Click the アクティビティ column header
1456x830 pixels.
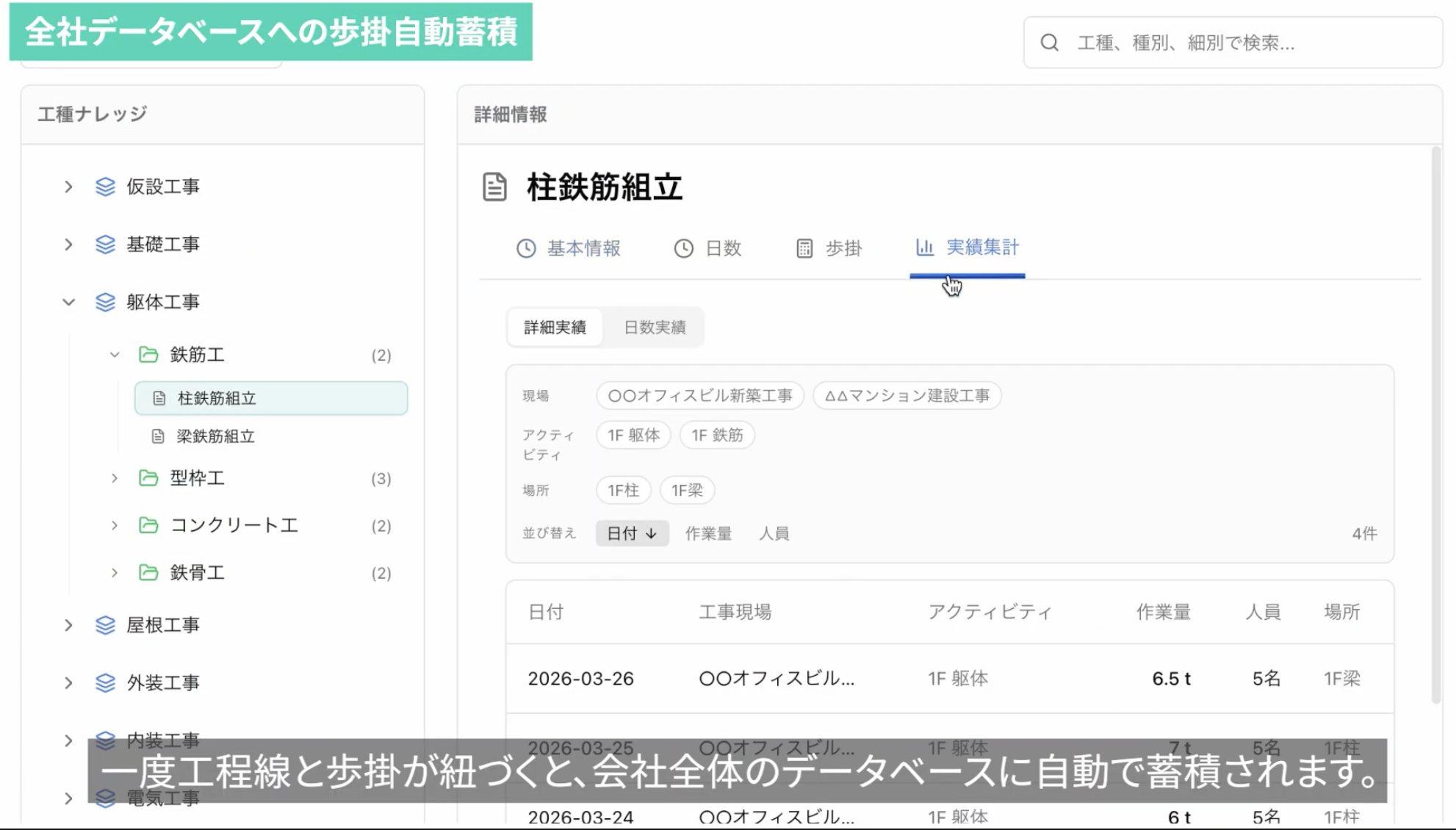click(990, 612)
